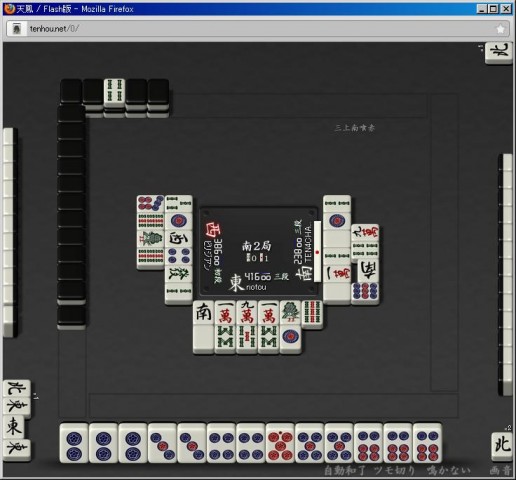Click the ピリジアン player name
The image size is (516, 480).
click(x=208, y=255)
